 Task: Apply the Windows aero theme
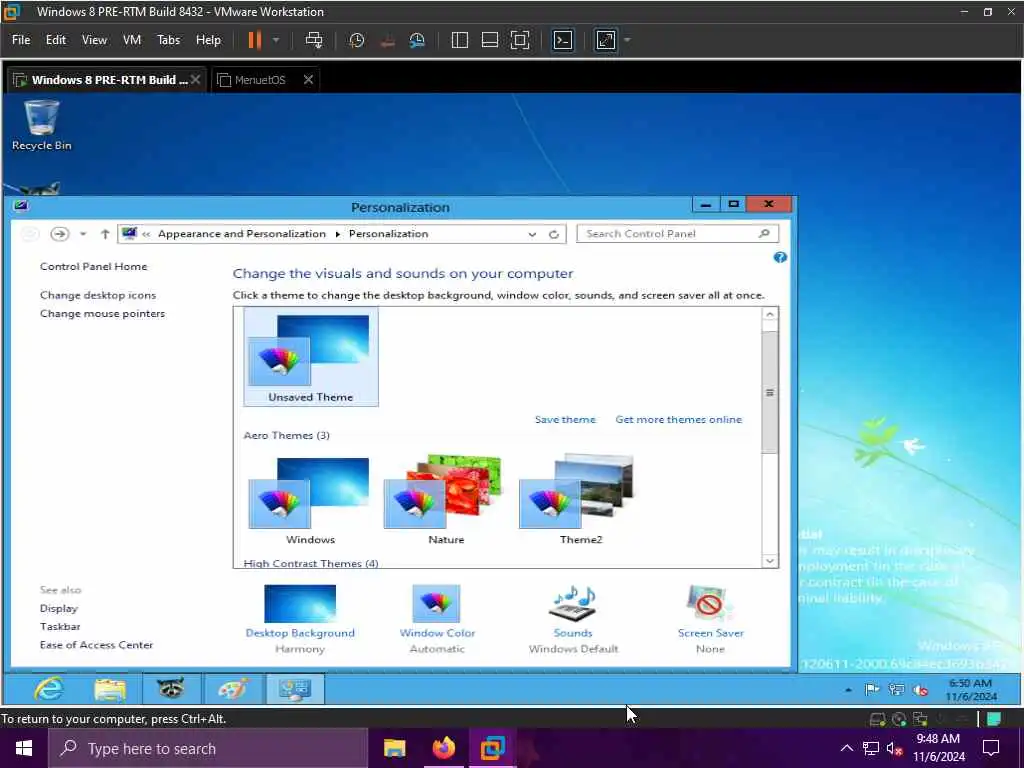[310, 502]
